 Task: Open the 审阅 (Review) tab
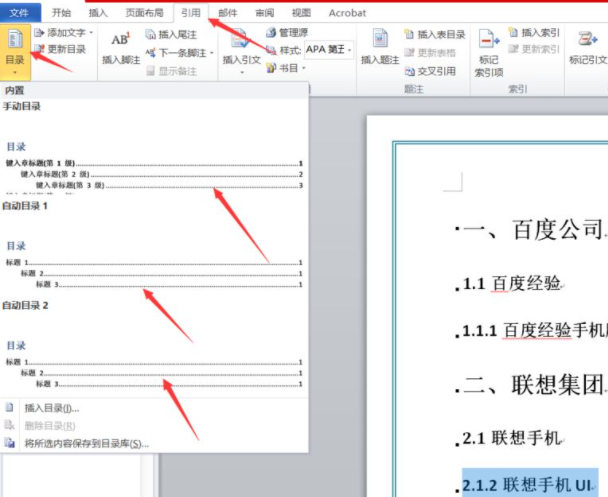265,13
